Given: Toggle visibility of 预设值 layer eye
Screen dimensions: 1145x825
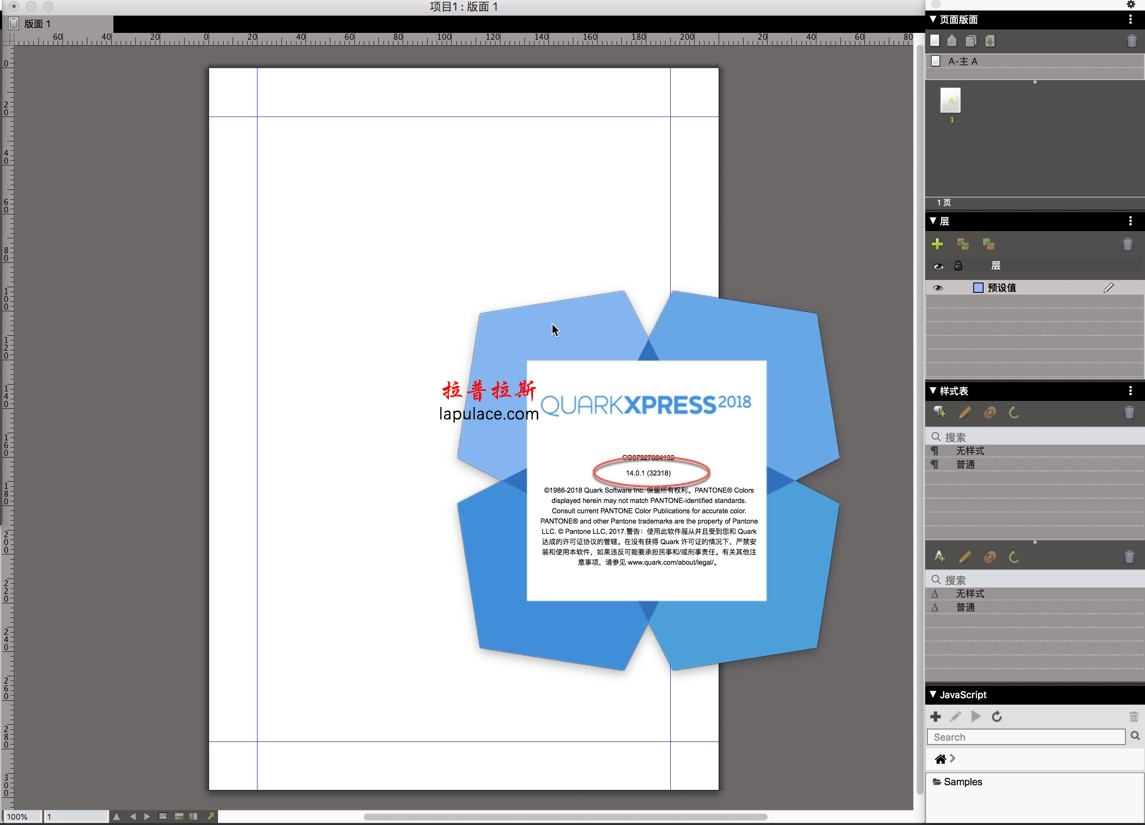Looking at the screenshot, I should tap(938, 288).
